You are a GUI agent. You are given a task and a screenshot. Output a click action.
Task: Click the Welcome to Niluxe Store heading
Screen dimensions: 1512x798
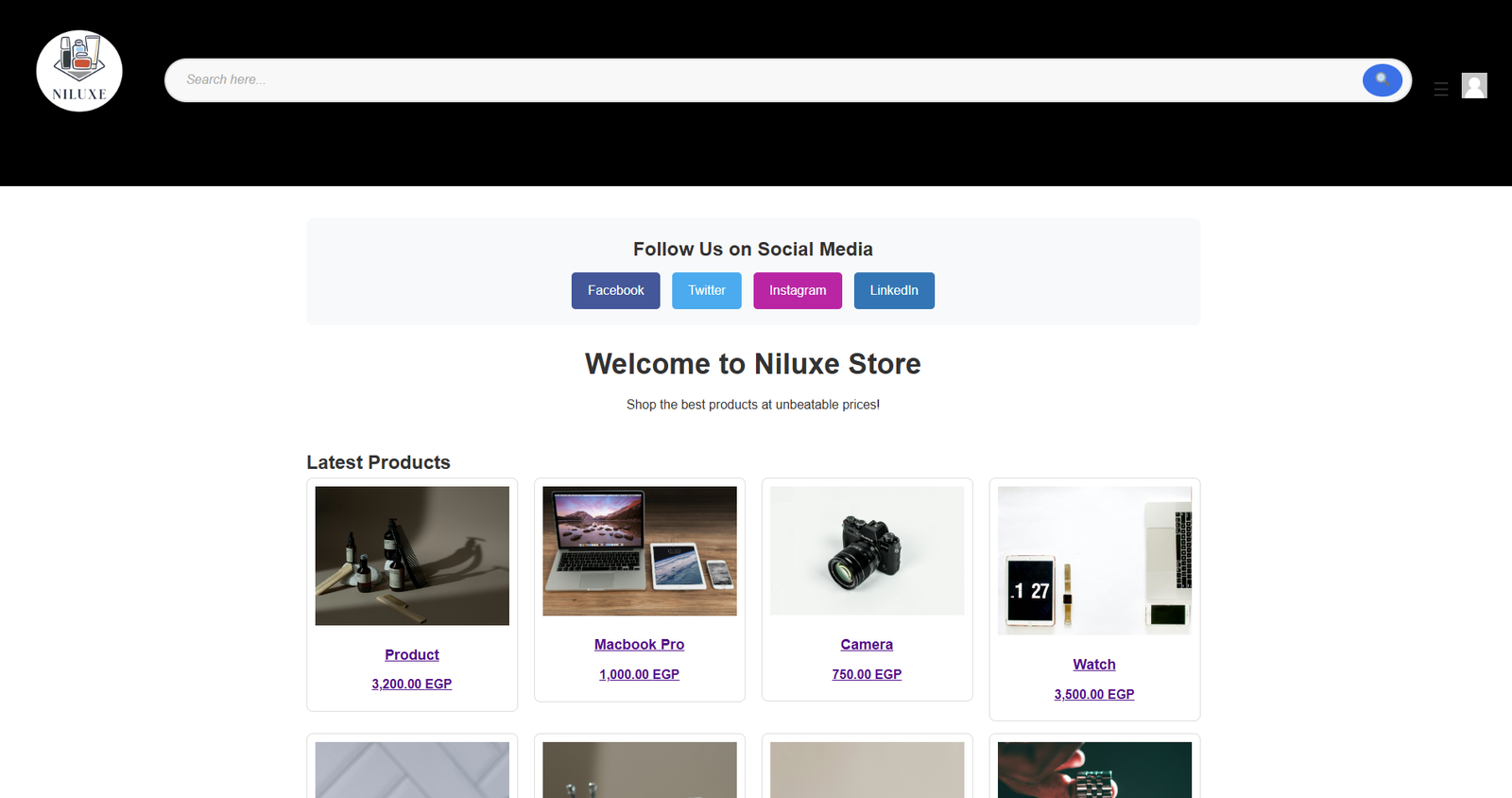click(753, 364)
